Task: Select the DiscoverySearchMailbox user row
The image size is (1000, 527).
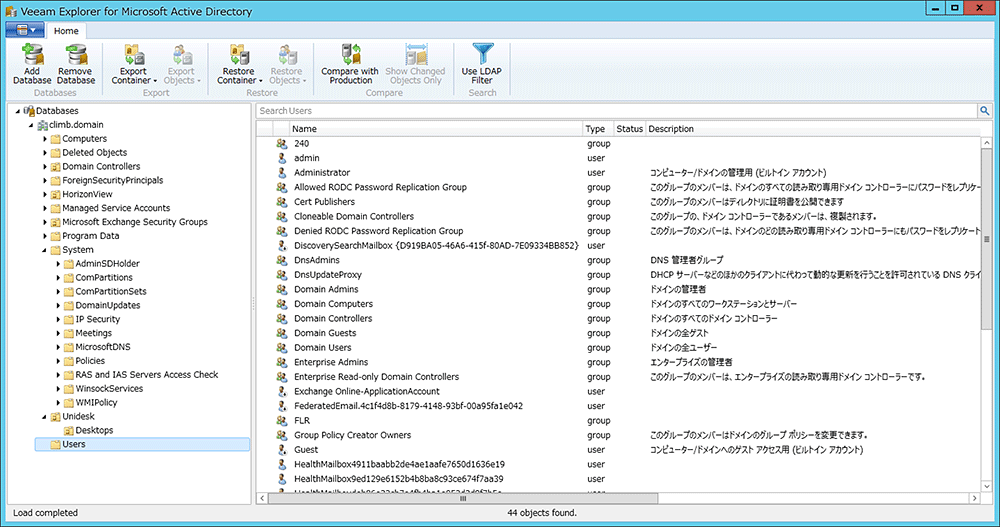Action: (x=618, y=246)
